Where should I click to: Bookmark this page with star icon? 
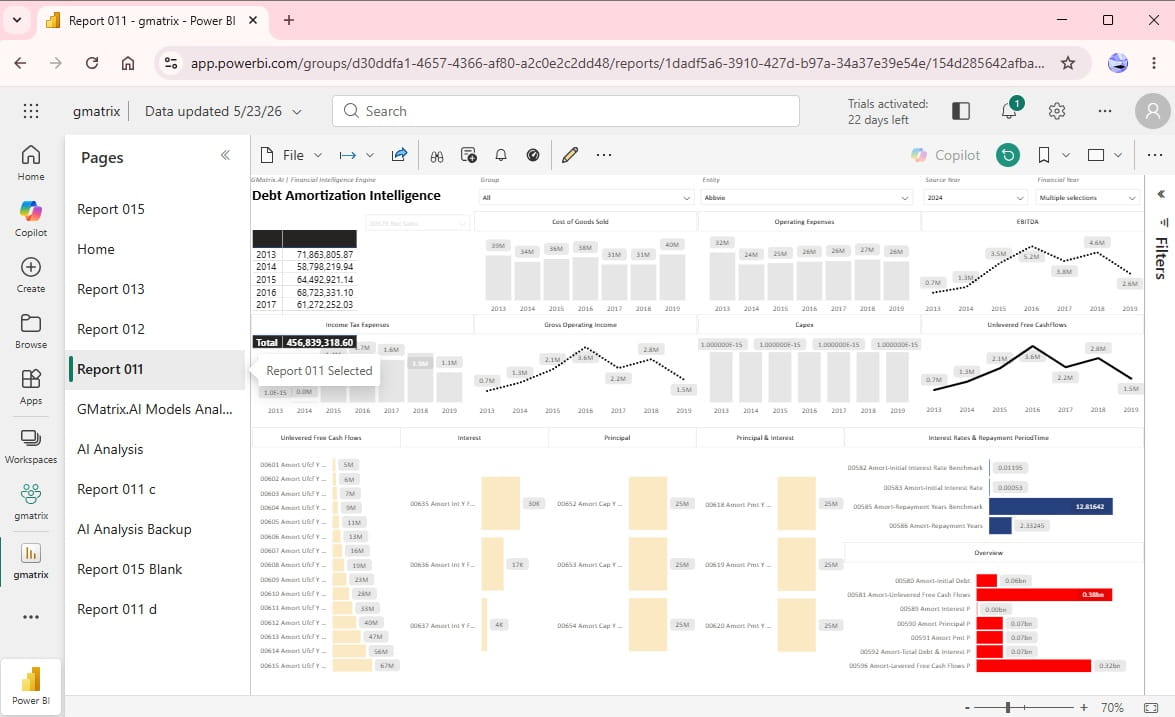pos(1068,63)
